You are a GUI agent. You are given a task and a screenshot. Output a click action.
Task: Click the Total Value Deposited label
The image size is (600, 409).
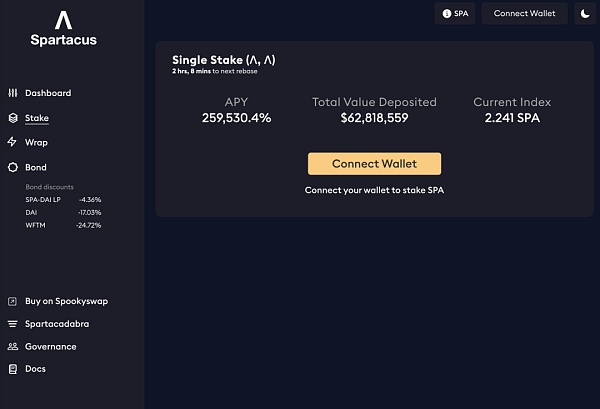click(x=374, y=102)
